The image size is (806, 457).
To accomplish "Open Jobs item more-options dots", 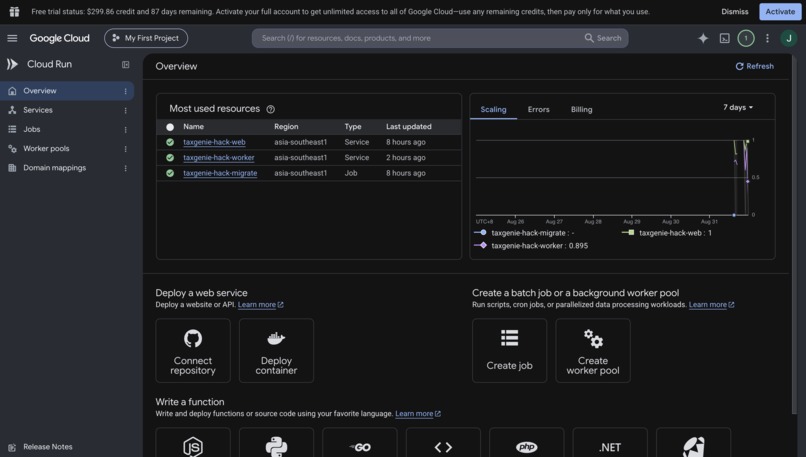I will (x=125, y=130).
